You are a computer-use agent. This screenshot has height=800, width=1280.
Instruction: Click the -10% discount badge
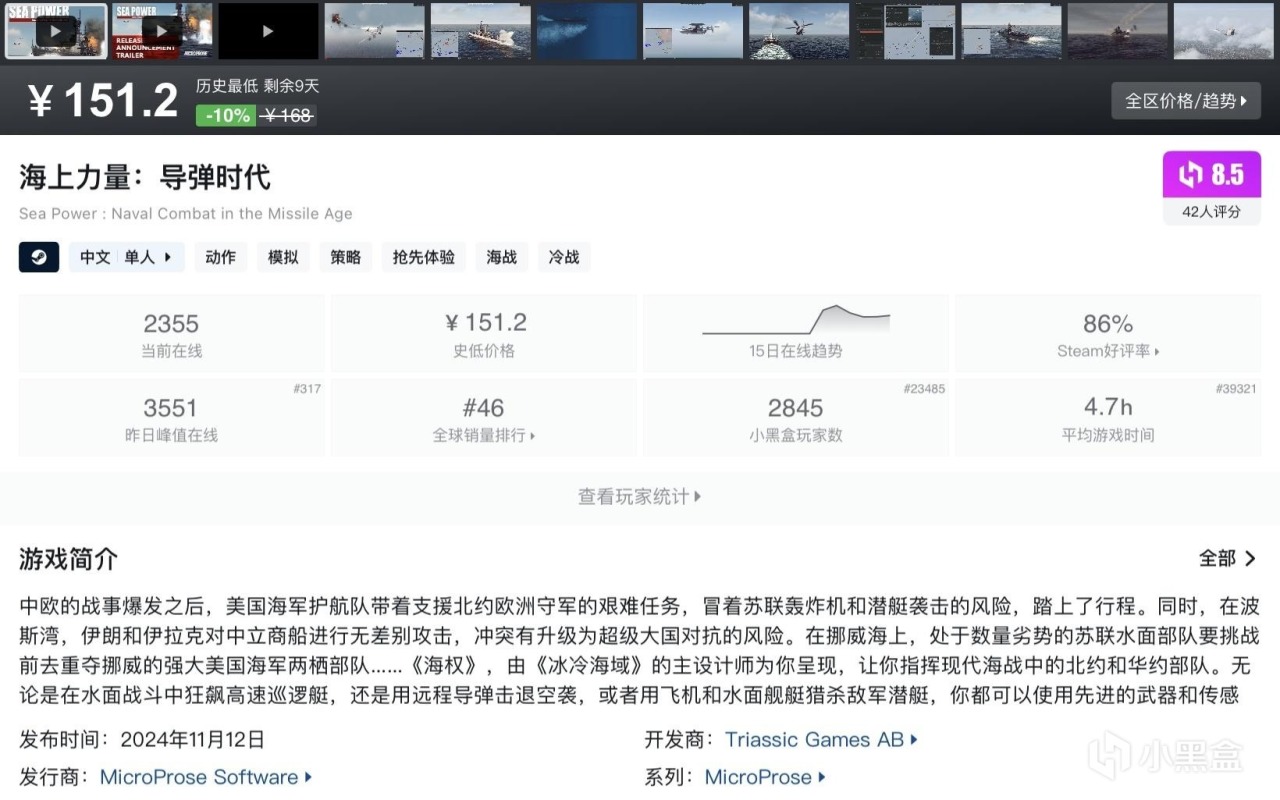227,115
